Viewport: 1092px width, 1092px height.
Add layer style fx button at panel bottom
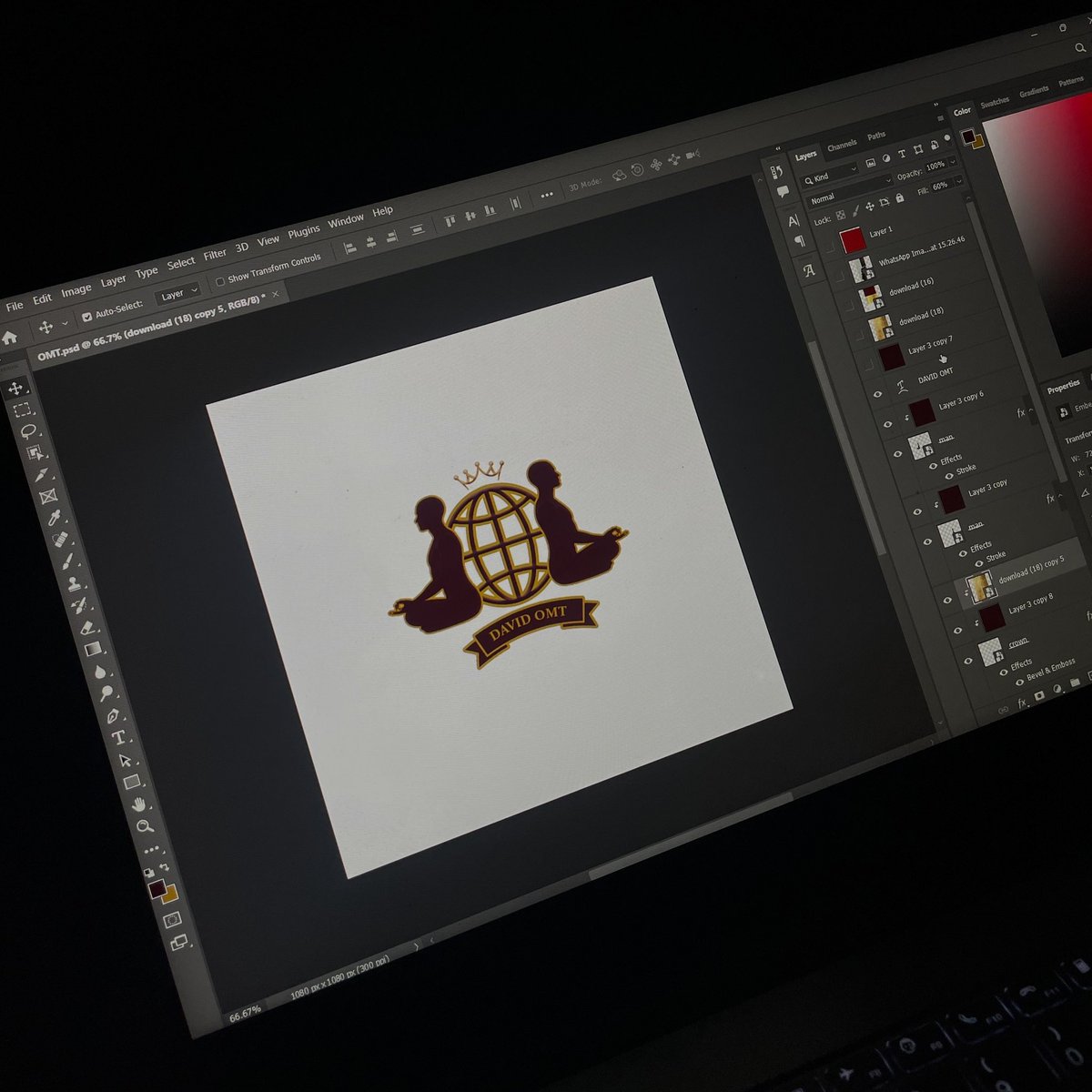pyautogui.click(x=1022, y=703)
